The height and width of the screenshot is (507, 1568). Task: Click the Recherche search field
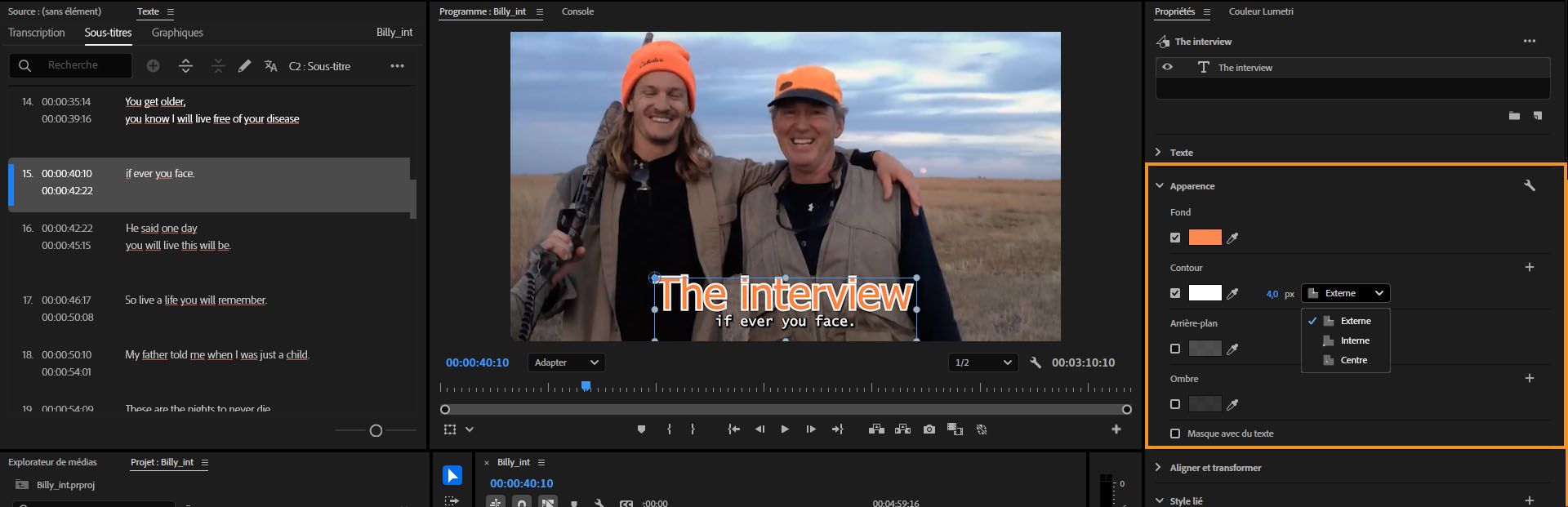point(71,65)
